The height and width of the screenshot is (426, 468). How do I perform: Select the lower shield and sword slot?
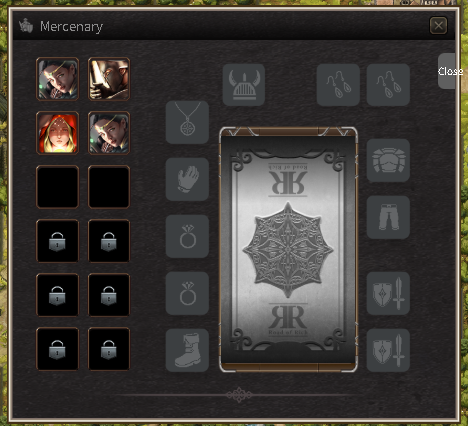(x=388, y=350)
